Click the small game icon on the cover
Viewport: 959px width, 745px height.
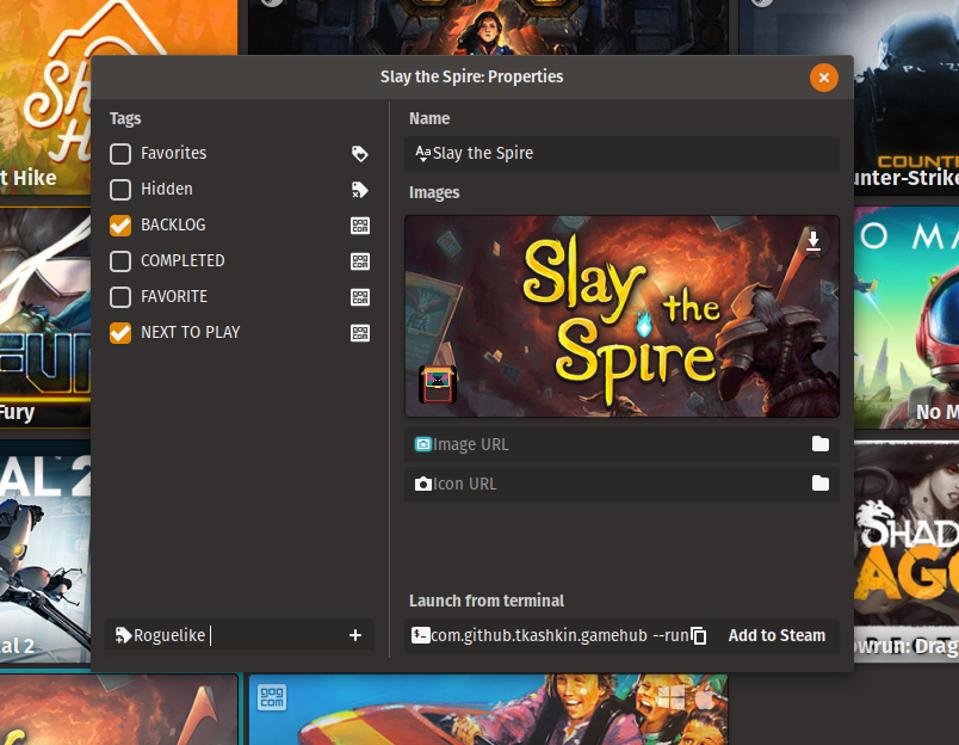pos(437,384)
